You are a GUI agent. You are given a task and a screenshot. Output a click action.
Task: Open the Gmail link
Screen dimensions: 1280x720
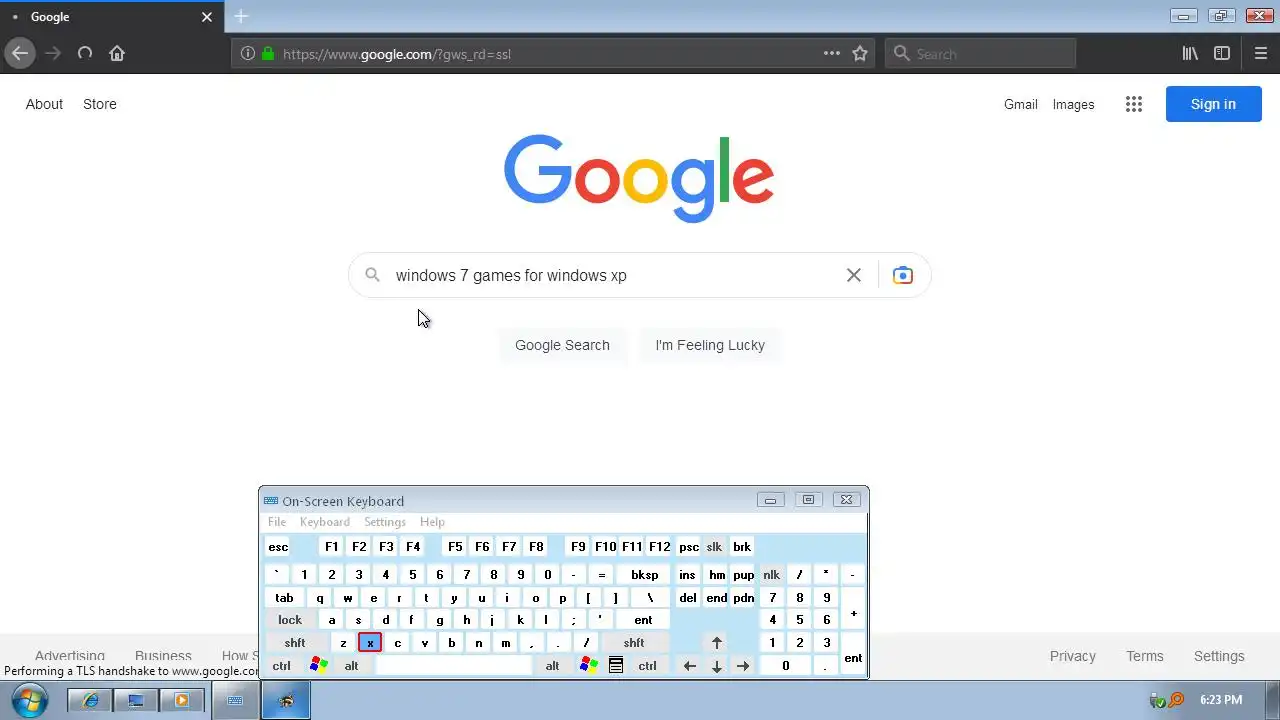pyautogui.click(x=1021, y=104)
